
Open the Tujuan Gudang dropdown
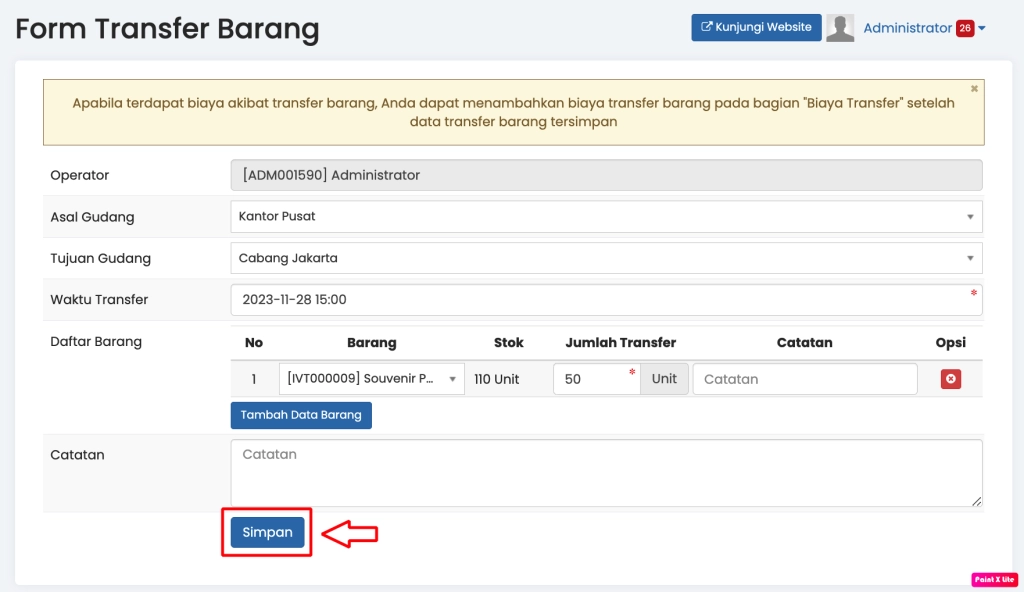point(606,258)
